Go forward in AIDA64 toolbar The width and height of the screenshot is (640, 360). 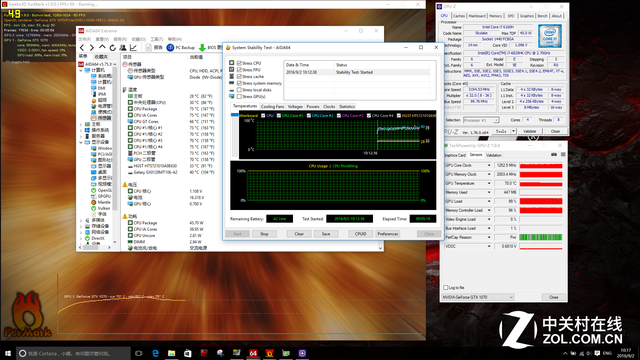tap(92, 48)
